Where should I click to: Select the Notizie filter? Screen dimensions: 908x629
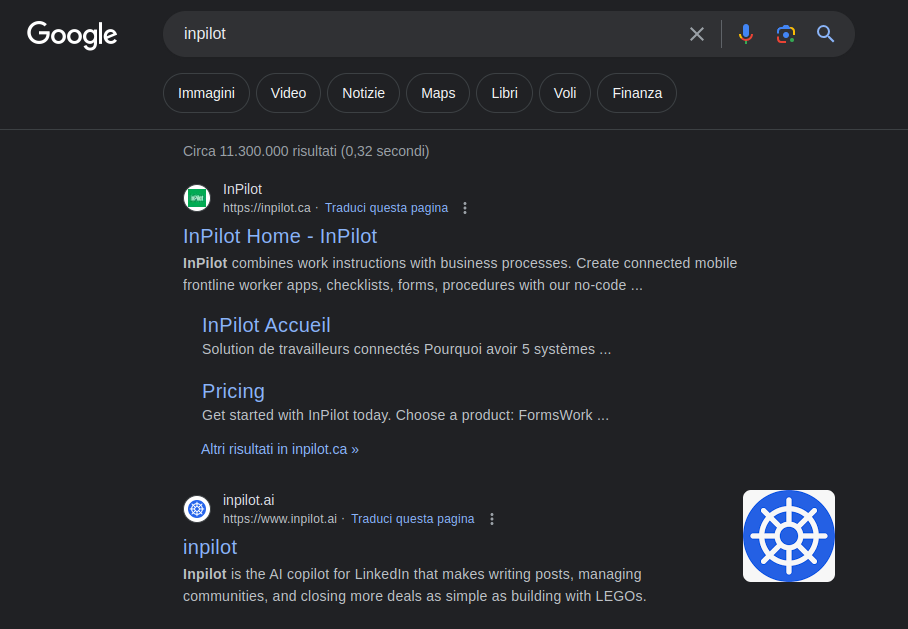[x=363, y=93]
